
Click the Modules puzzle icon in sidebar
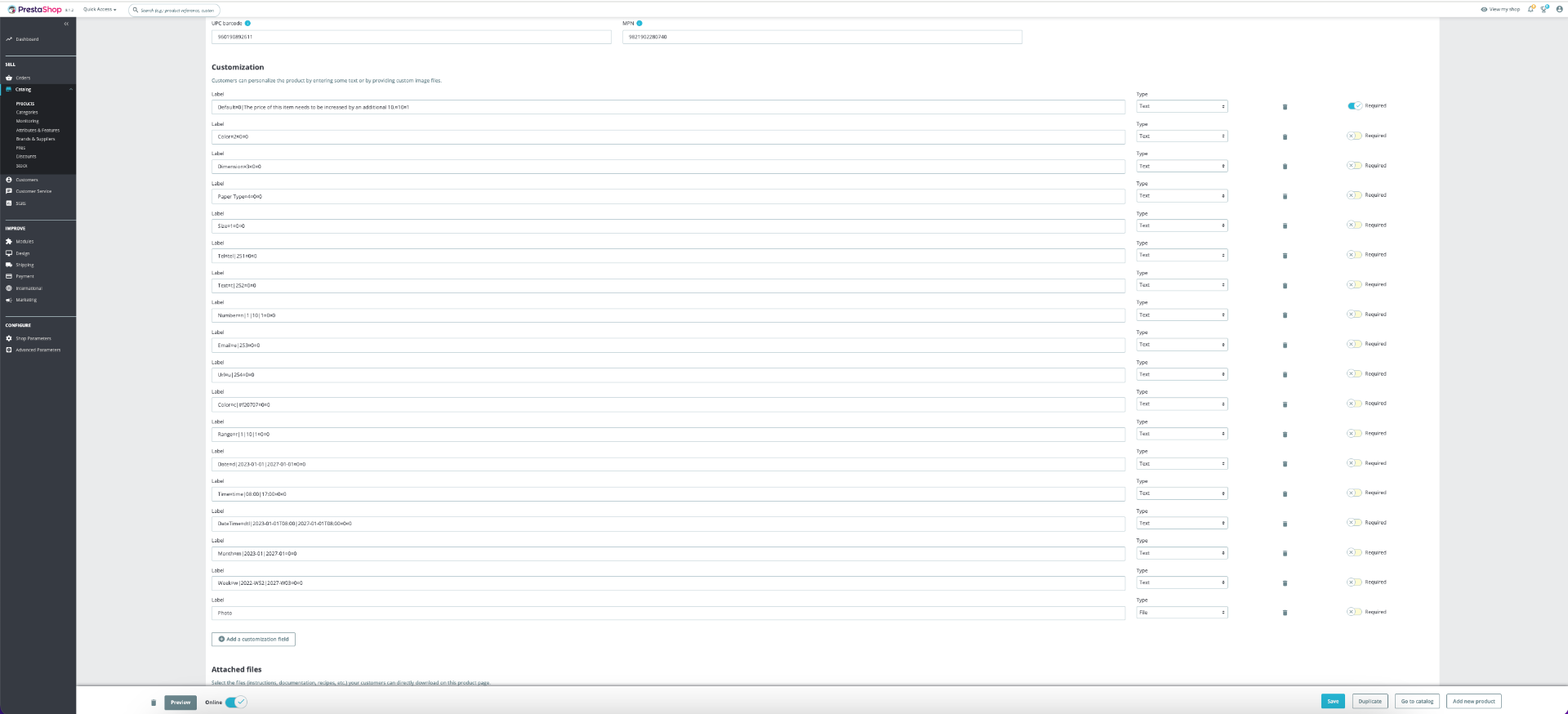(x=9, y=242)
